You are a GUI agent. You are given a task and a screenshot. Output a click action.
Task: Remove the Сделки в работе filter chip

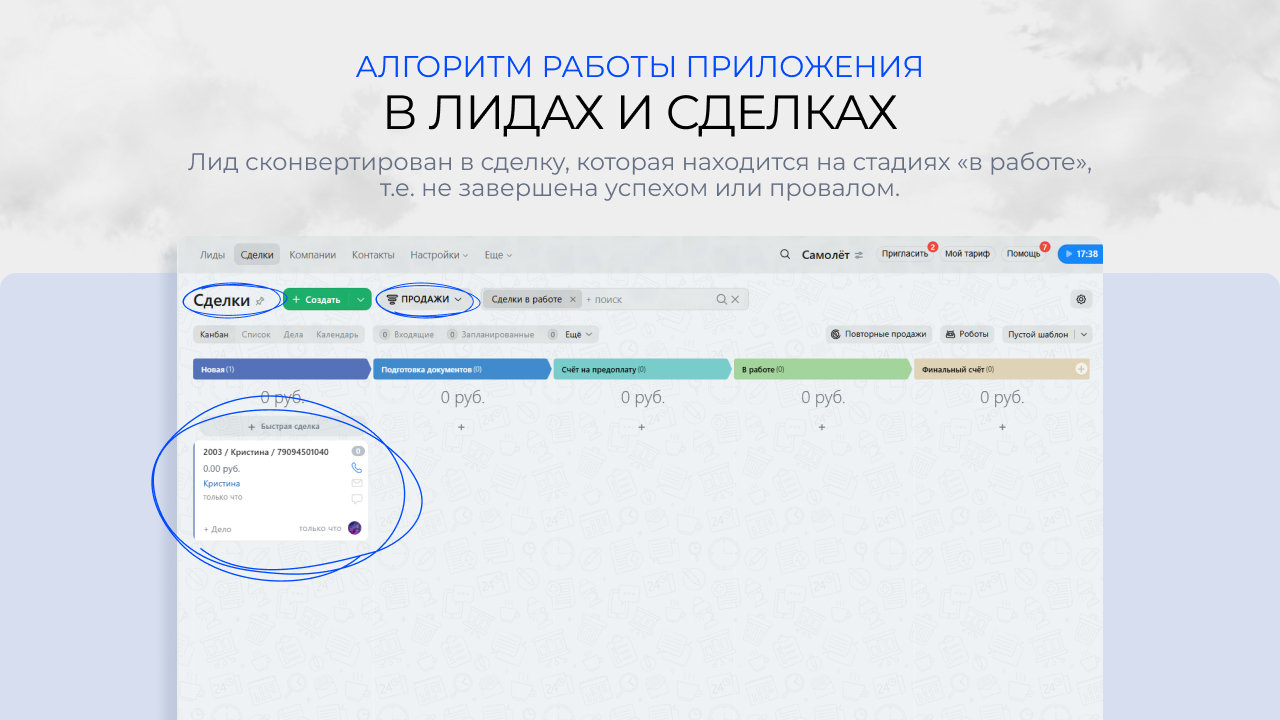tap(573, 299)
